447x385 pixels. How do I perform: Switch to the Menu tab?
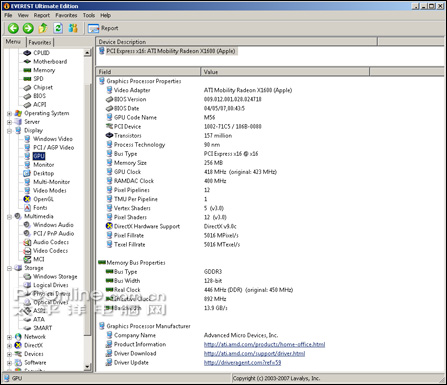13,42
